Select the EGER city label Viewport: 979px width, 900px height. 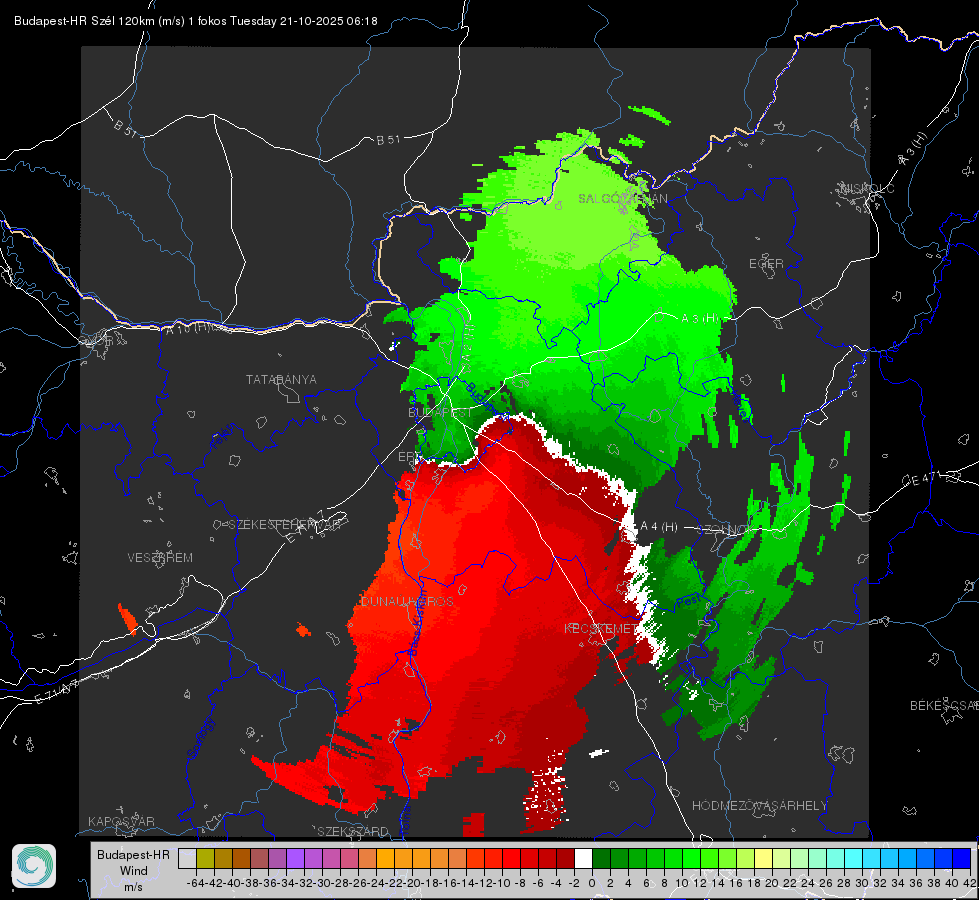point(766,264)
